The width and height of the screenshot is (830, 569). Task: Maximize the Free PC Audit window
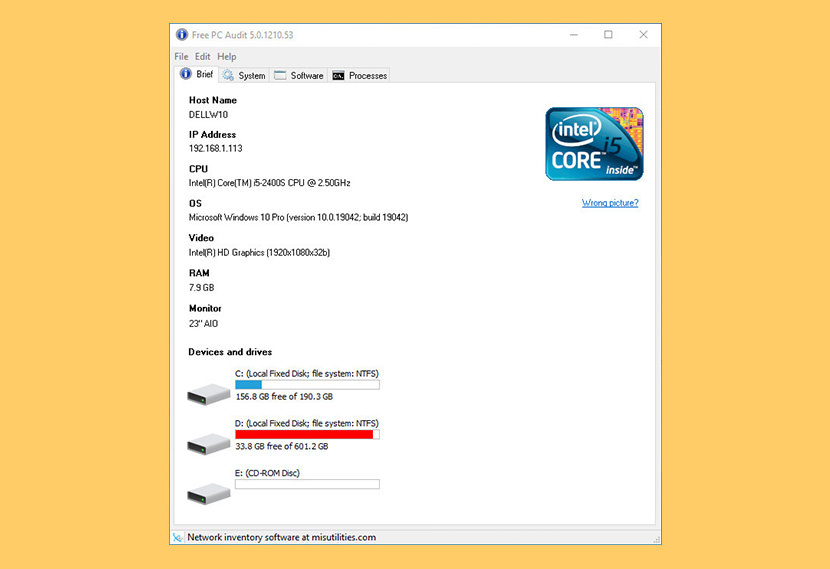coord(608,34)
